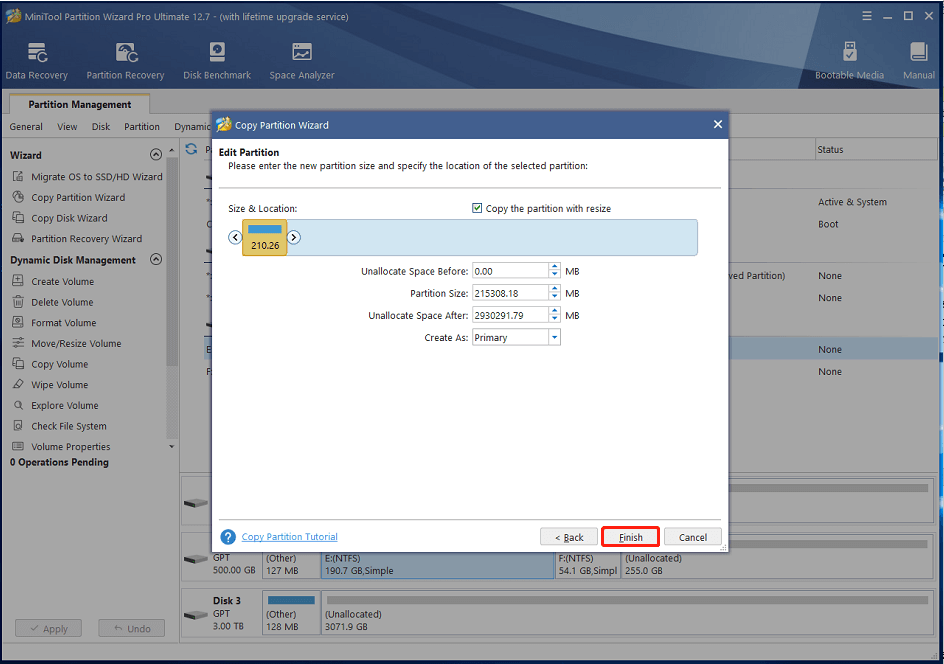Click the Unallocate Space After field
The height and width of the screenshot is (664, 944).
pos(511,315)
